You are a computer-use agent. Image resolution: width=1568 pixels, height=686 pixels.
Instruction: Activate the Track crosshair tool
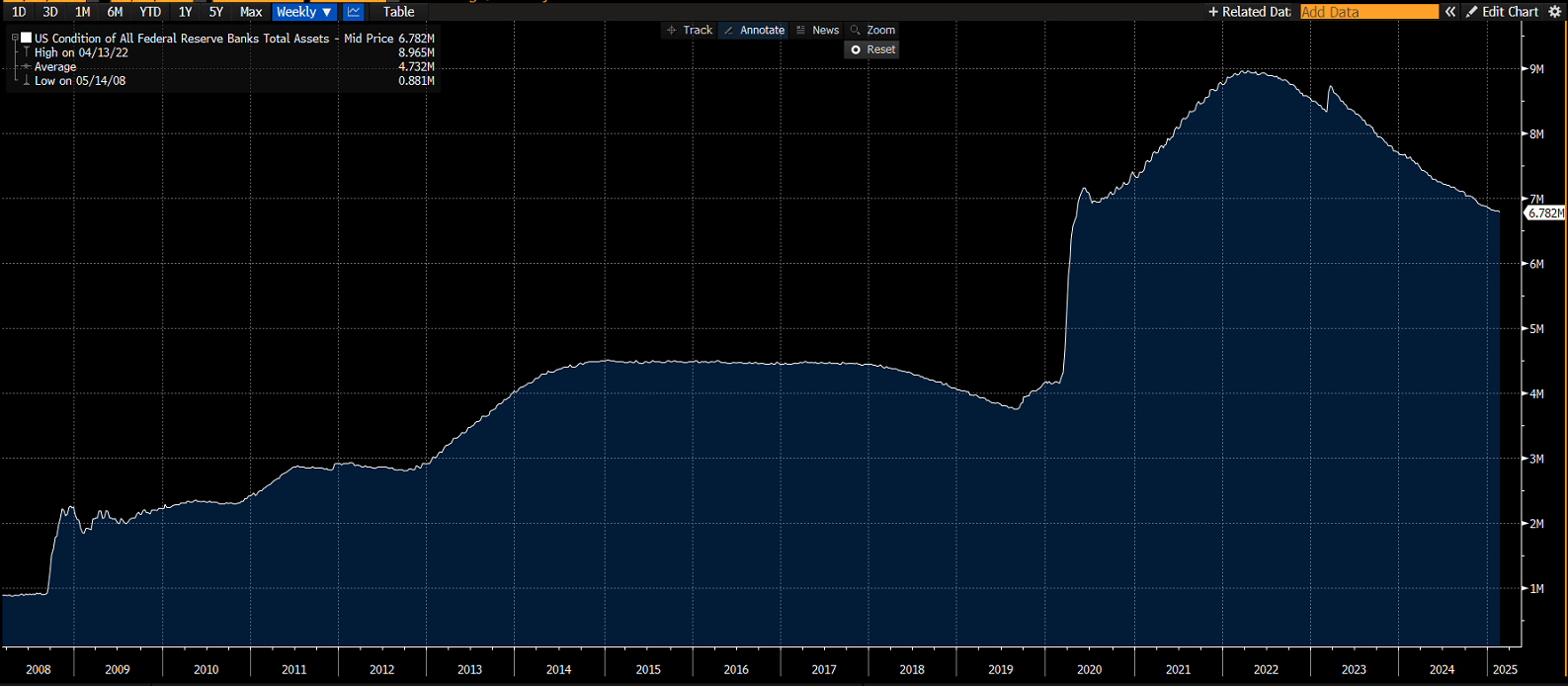coord(690,31)
